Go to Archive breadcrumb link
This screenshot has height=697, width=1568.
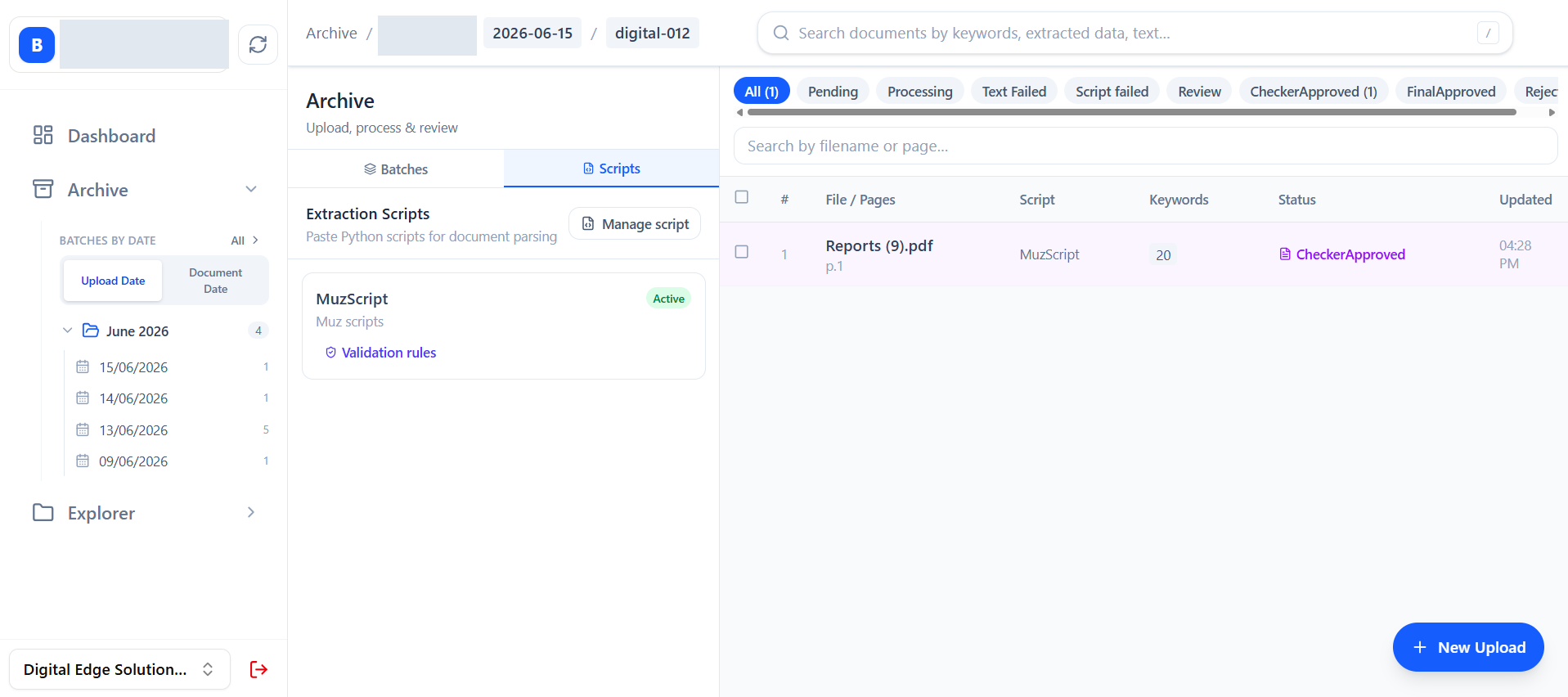(x=331, y=33)
